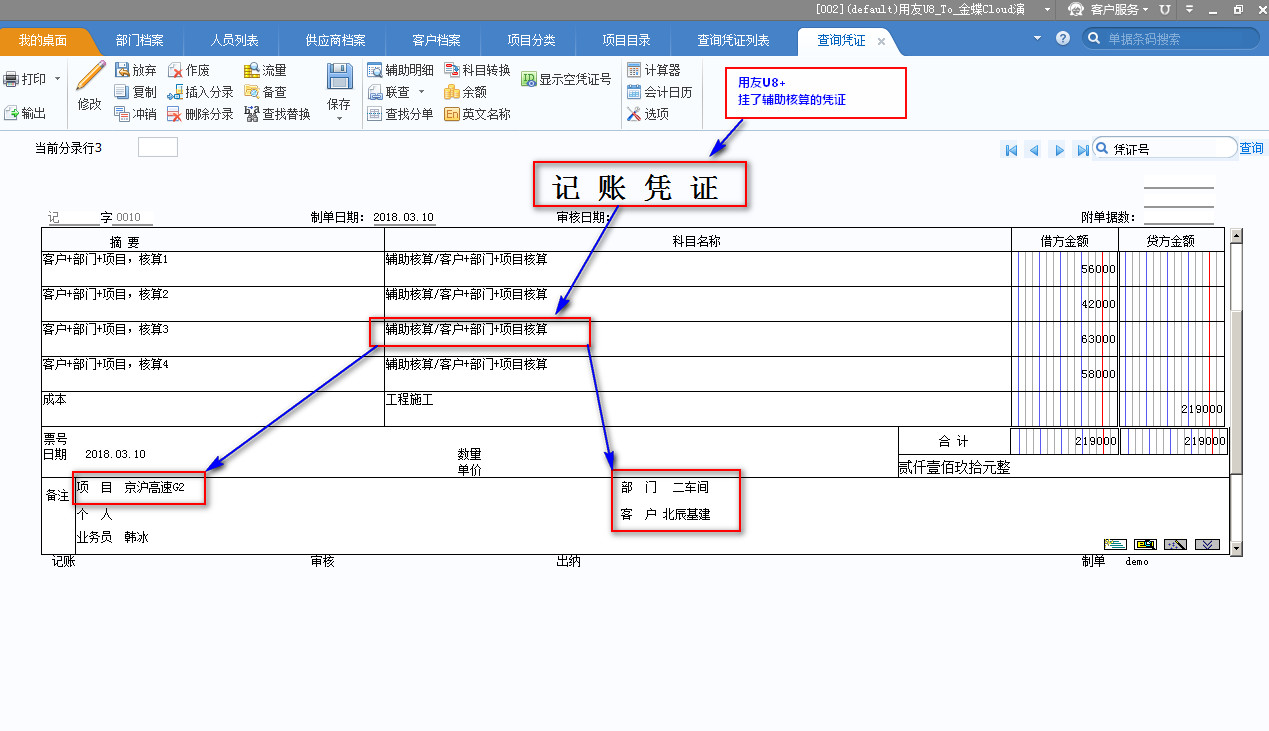1269x731 pixels.
Task: Switch to the 查询凭证列表 tab
Action: point(733,41)
